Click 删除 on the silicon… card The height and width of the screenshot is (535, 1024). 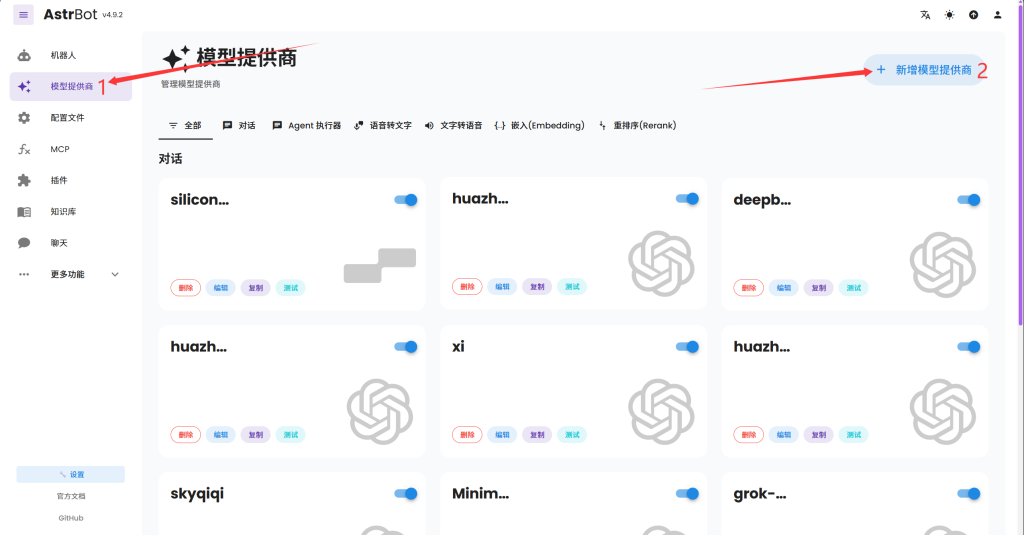pos(186,288)
